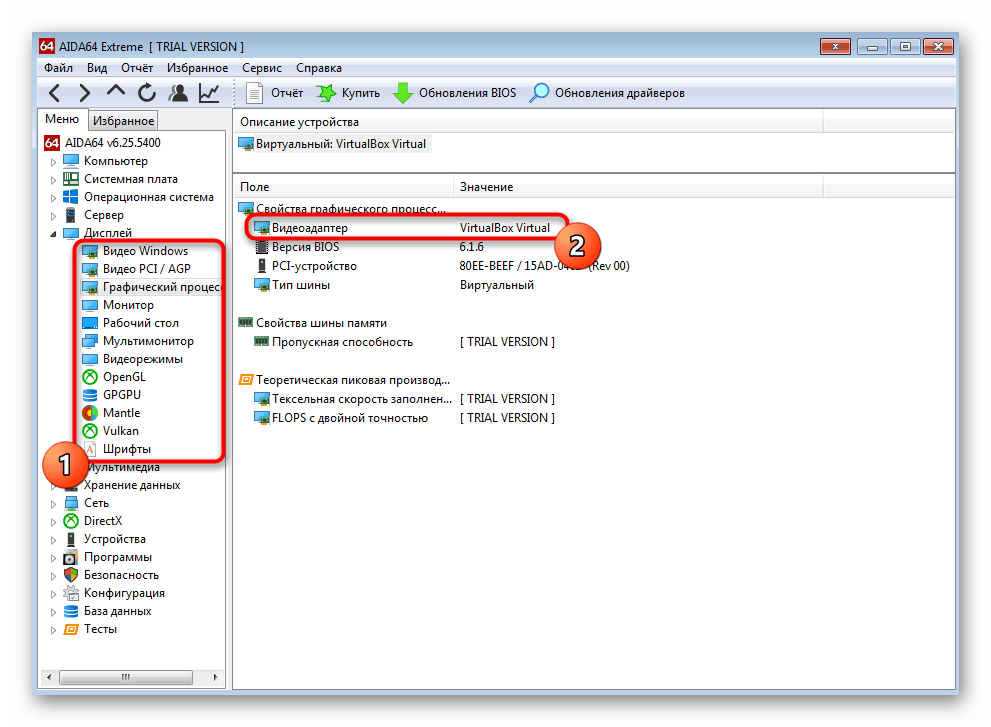Click Обновления драйверов button
This screenshot has width=991, height=727.
(607, 93)
